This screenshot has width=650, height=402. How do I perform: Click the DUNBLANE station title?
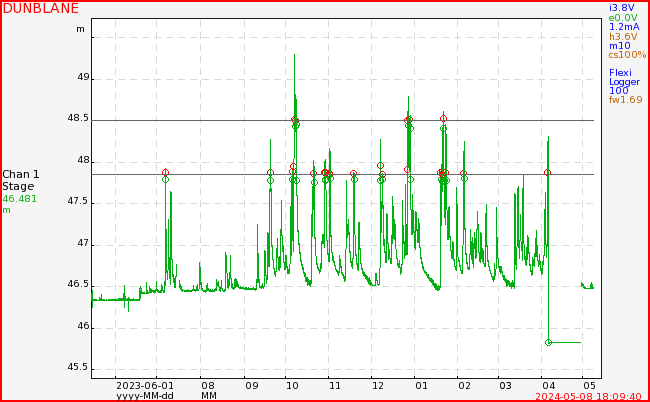pyautogui.click(x=41, y=8)
